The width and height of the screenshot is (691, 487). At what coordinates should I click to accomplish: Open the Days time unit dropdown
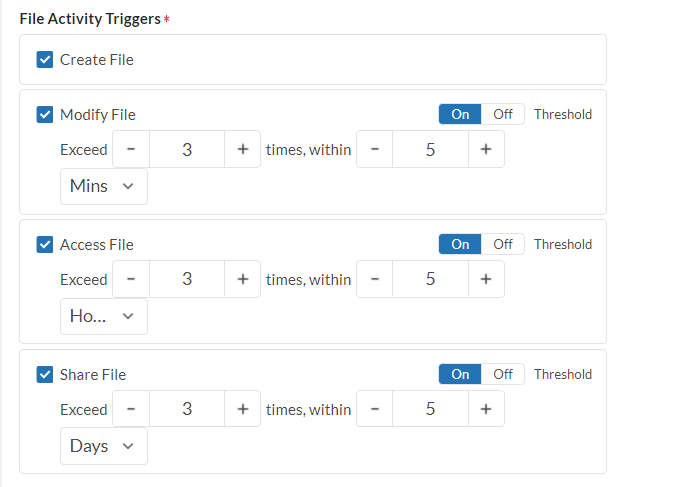click(104, 446)
